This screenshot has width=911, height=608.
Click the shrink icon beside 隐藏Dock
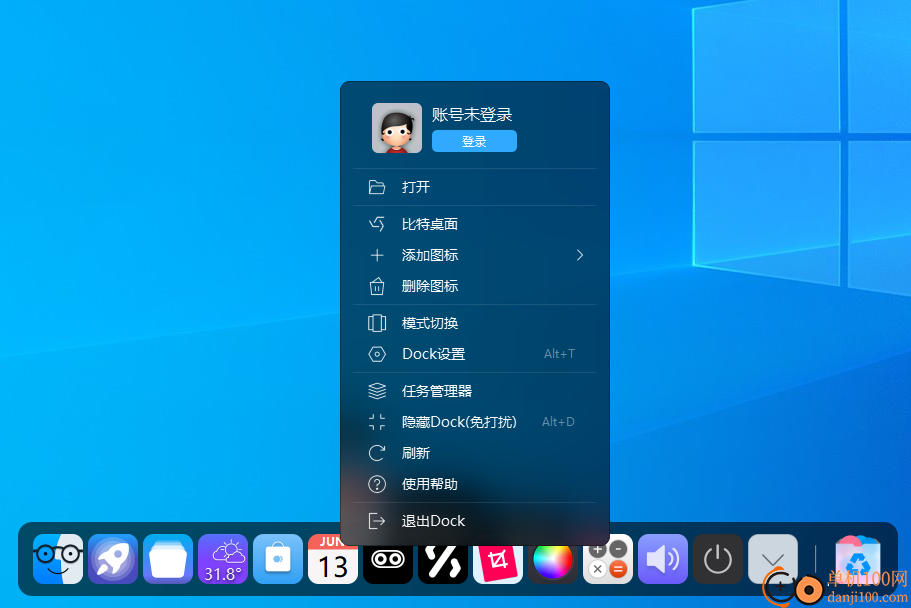tap(377, 422)
